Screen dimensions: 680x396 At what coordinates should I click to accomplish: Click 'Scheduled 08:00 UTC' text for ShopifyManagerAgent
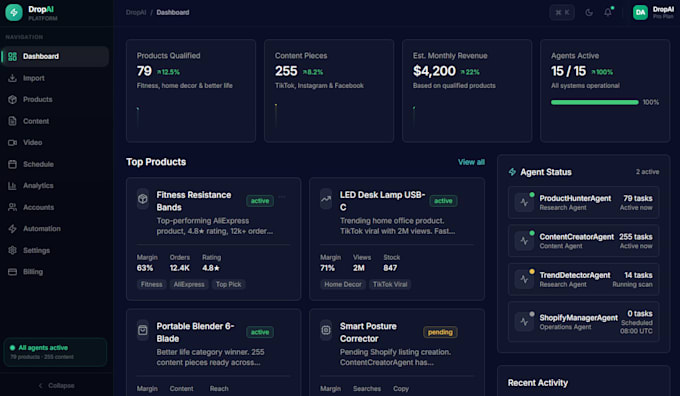pyautogui.click(x=636, y=327)
